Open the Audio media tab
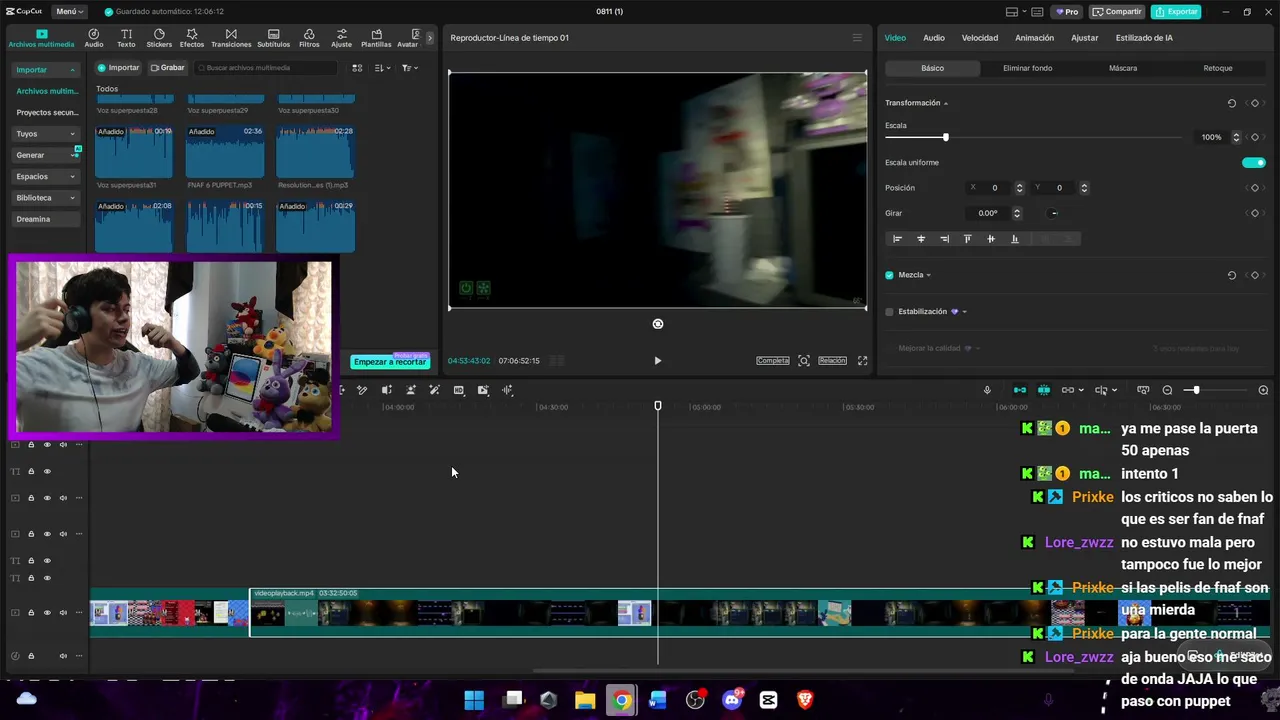 point(94,38)
